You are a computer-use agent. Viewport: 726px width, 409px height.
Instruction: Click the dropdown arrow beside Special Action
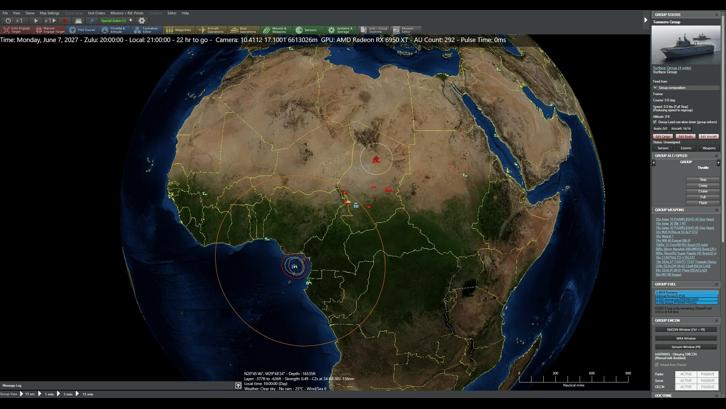(131, 20)
